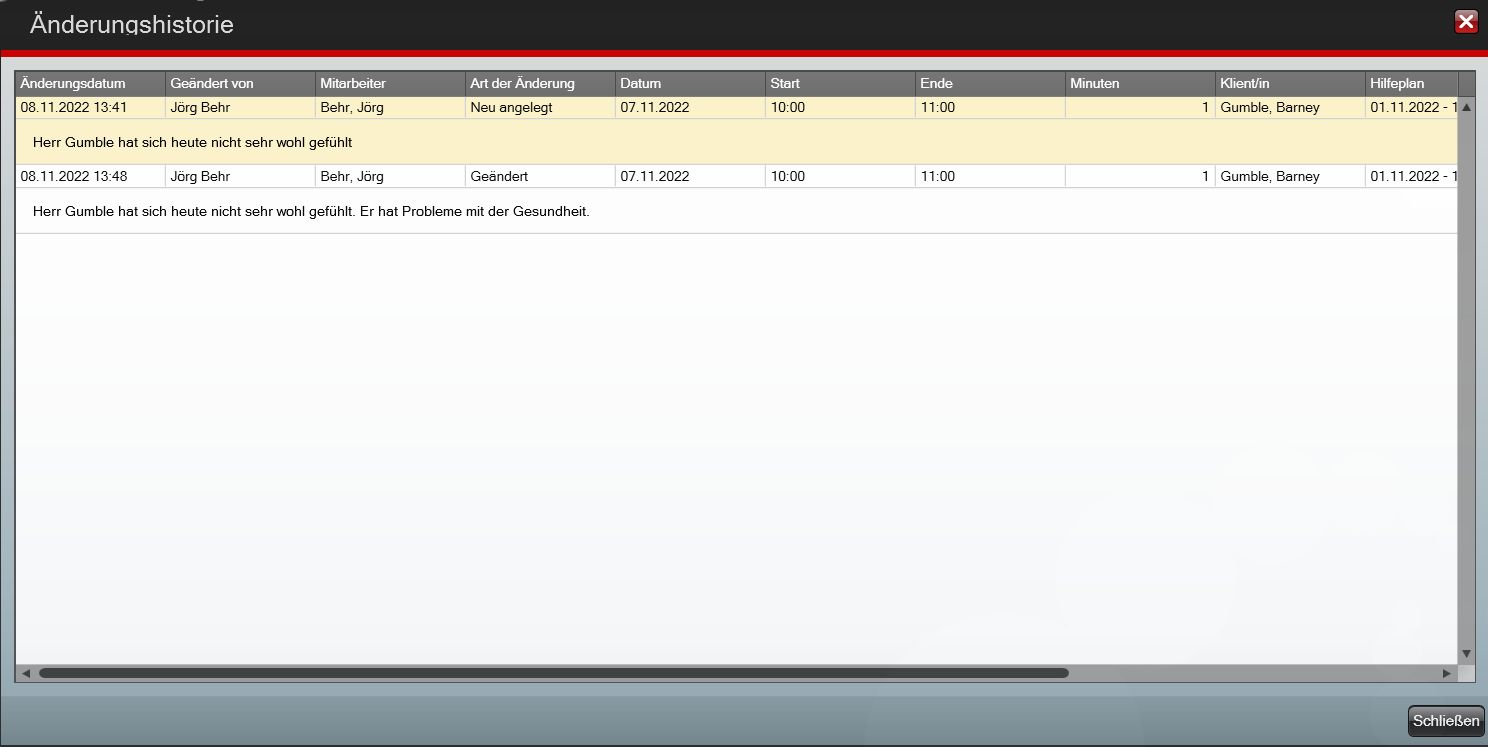Click the Hilfeplan column header

1411,84
